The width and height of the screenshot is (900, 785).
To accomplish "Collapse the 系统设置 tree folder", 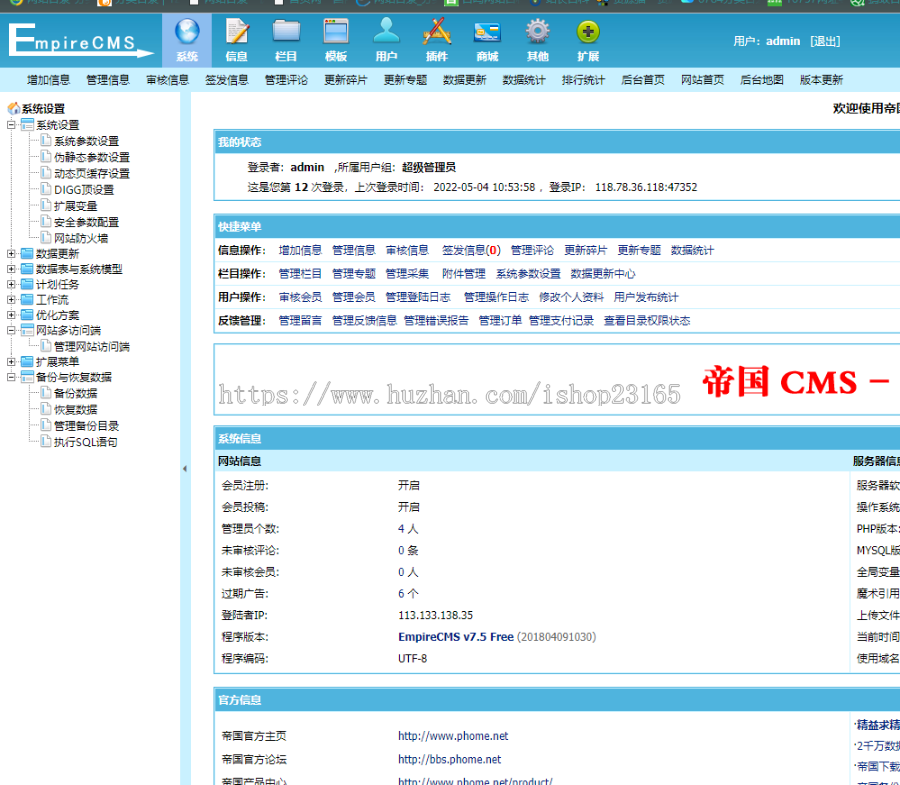I will 11,125.
